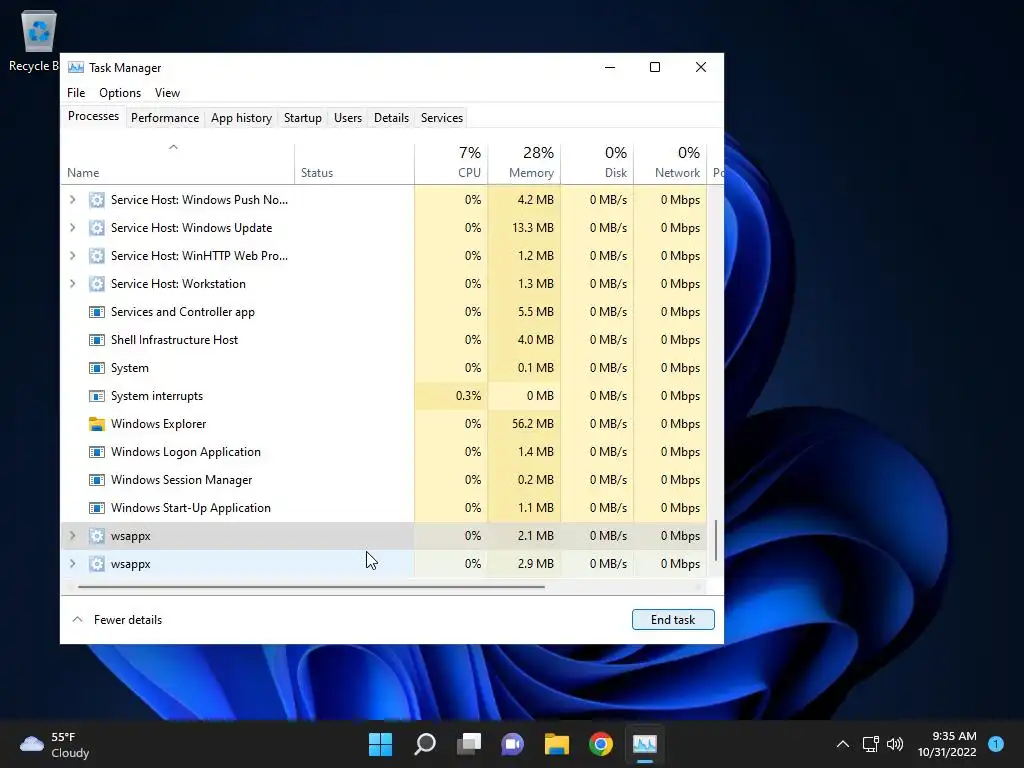Switch to the Services tab
The height and width of the screenshot is (768, 1024).
(x=441, y=118)
